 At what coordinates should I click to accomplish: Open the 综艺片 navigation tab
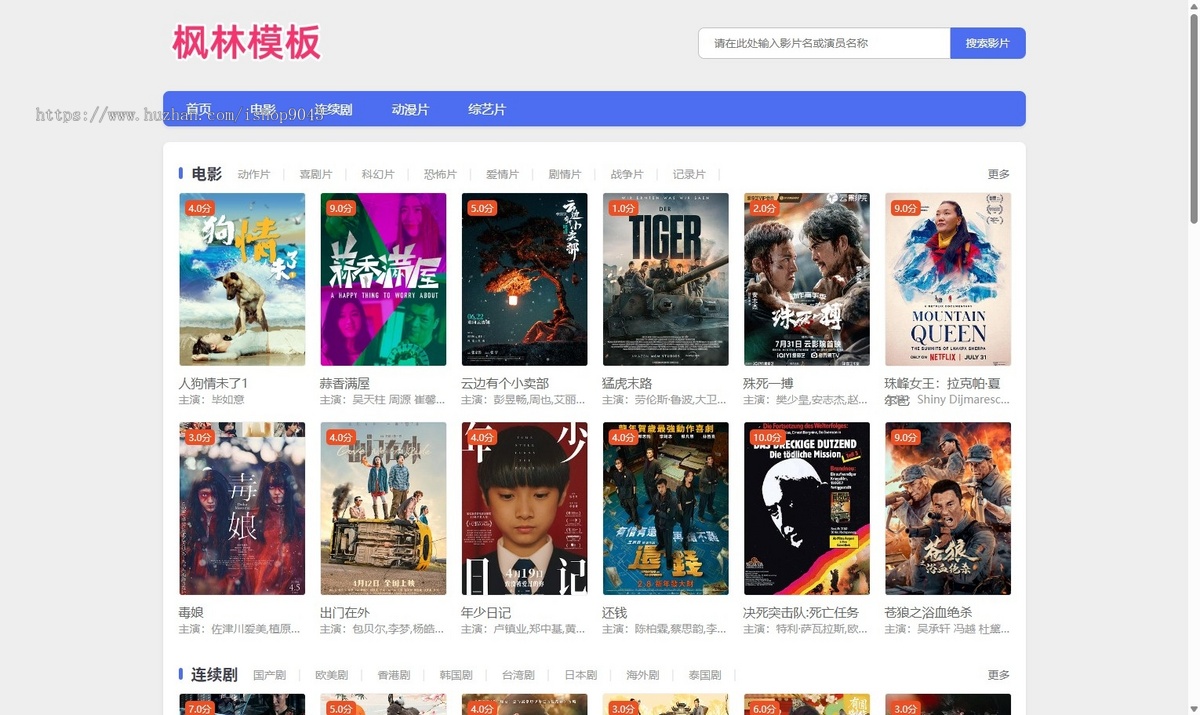[487, 109]
